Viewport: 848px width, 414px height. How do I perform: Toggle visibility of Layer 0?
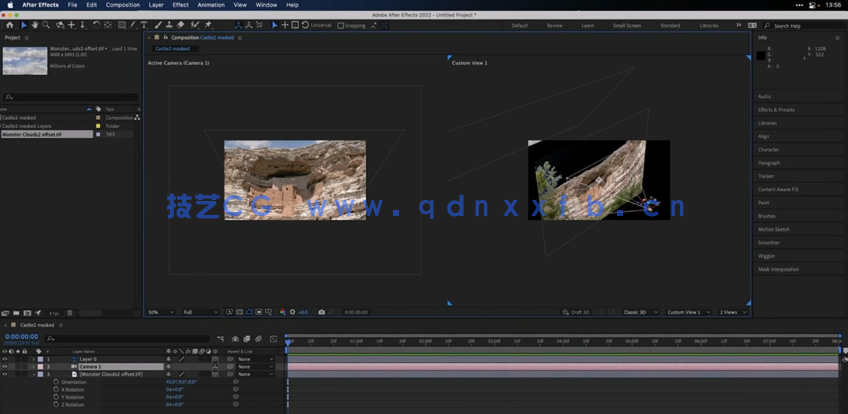pyautogui.click(x=4, y=359)
